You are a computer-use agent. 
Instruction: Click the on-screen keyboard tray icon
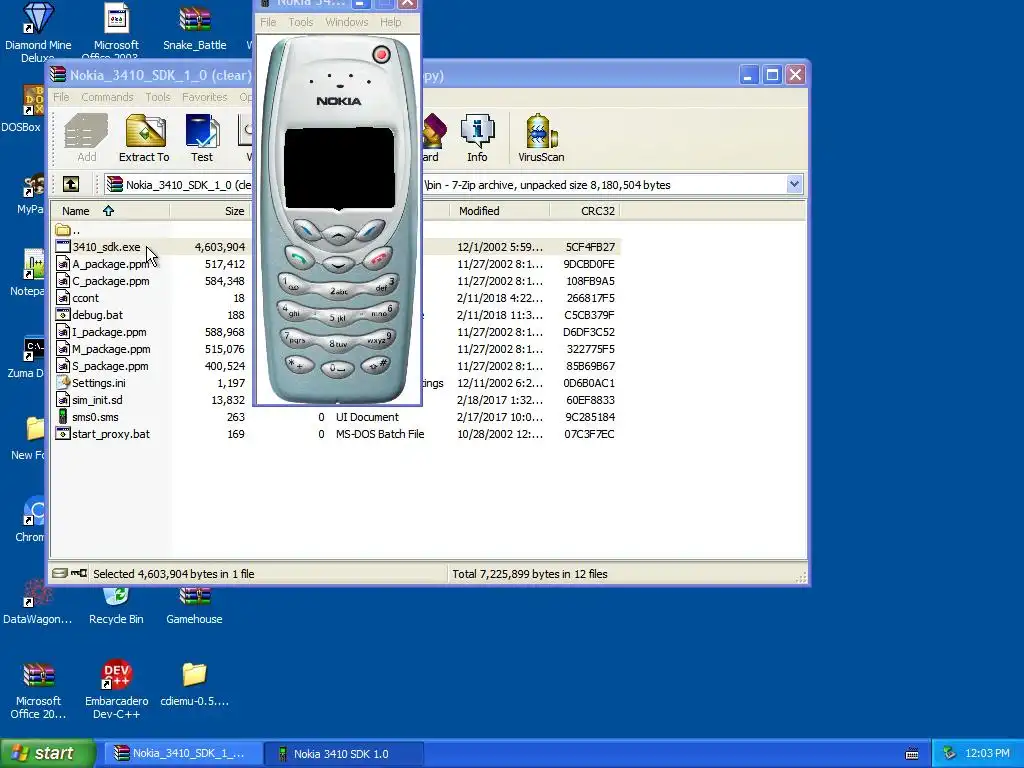coord(912,754)
